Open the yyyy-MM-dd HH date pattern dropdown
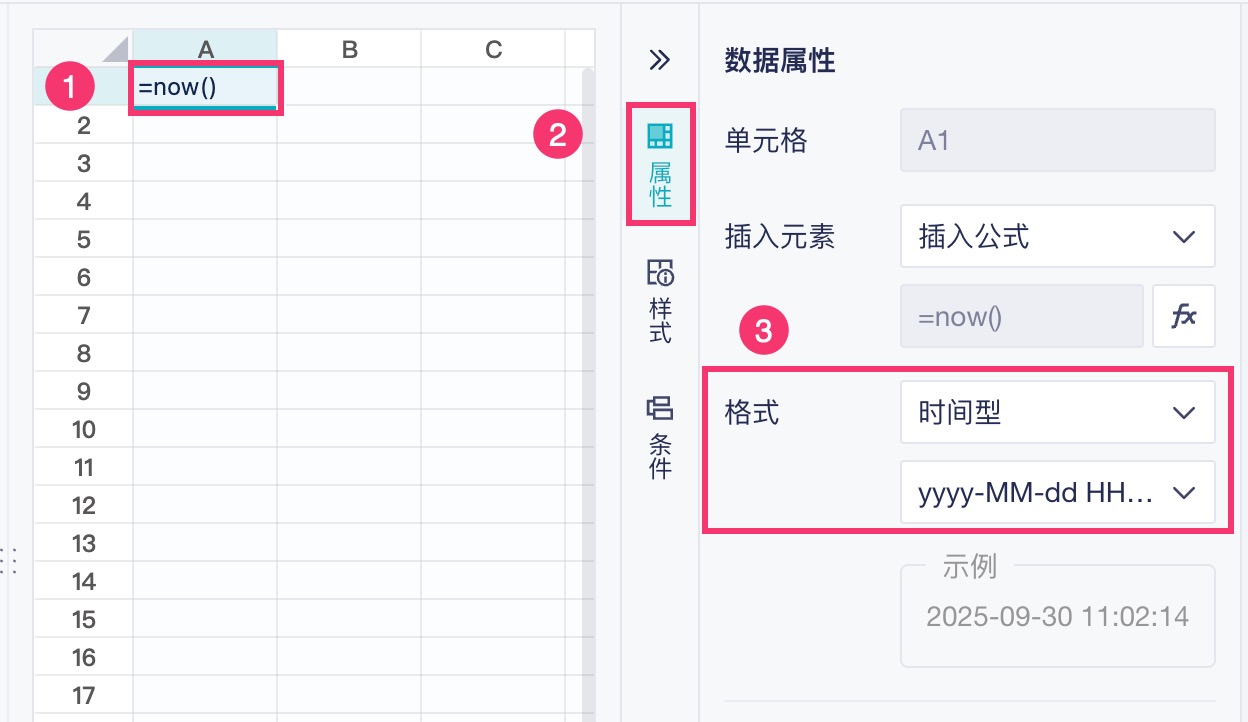Image resolution: width=1248 pixels, height=722 pixels. pos(1058,492)
